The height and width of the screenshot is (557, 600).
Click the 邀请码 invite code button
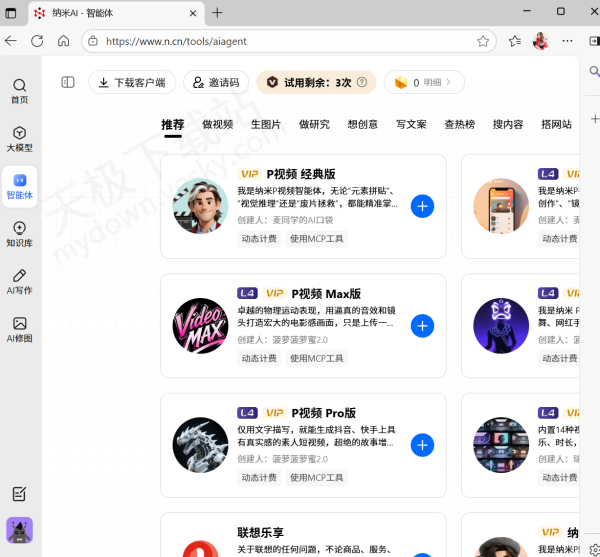click(215, 82)
